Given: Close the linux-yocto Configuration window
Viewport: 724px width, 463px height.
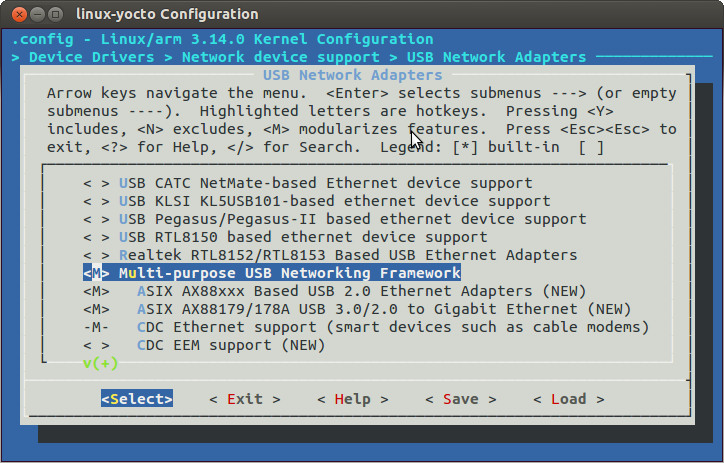Looking at the screenshot, I should [x=19, y=14].
